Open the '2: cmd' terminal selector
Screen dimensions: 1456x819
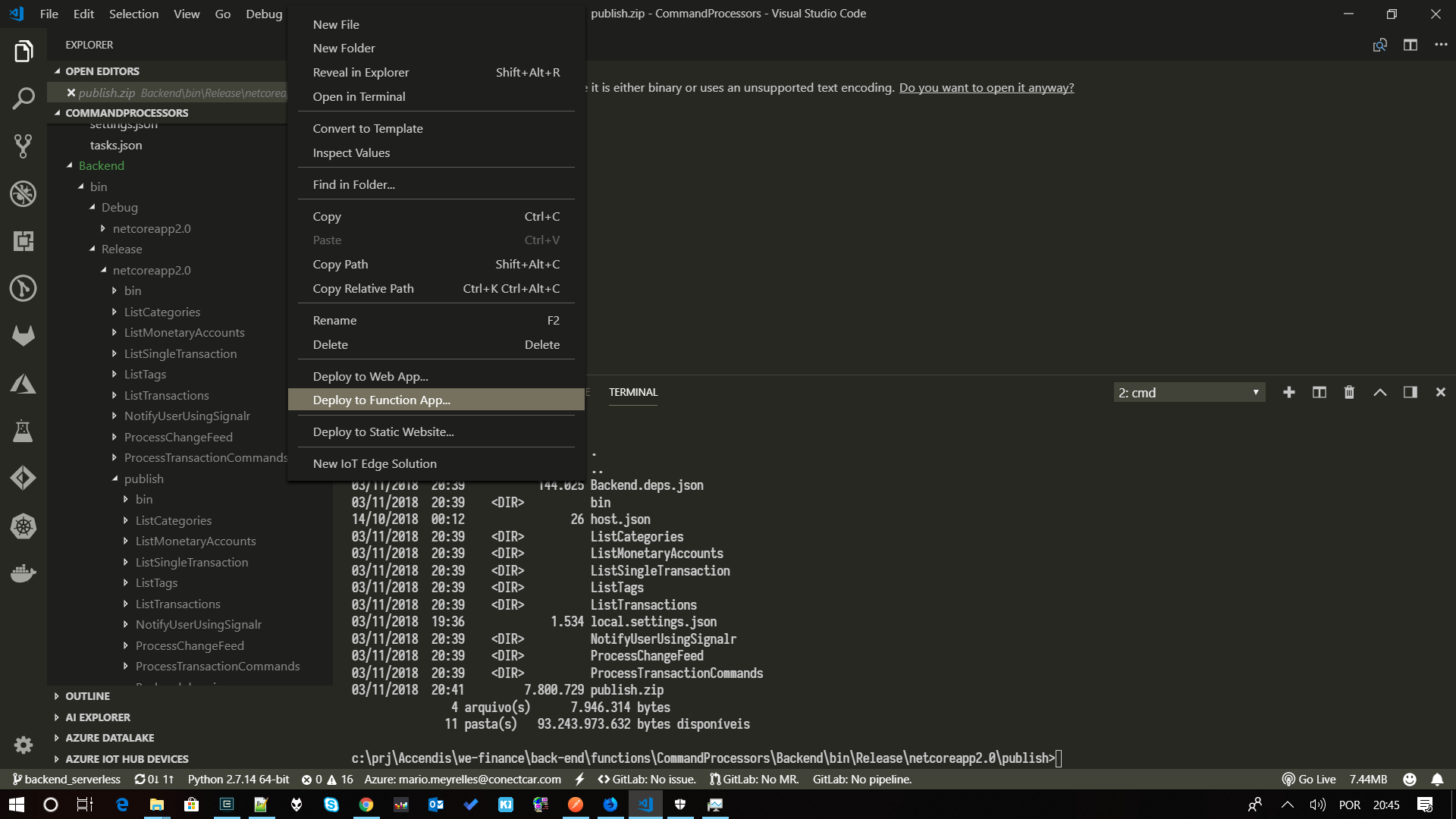pos(1189,392)
